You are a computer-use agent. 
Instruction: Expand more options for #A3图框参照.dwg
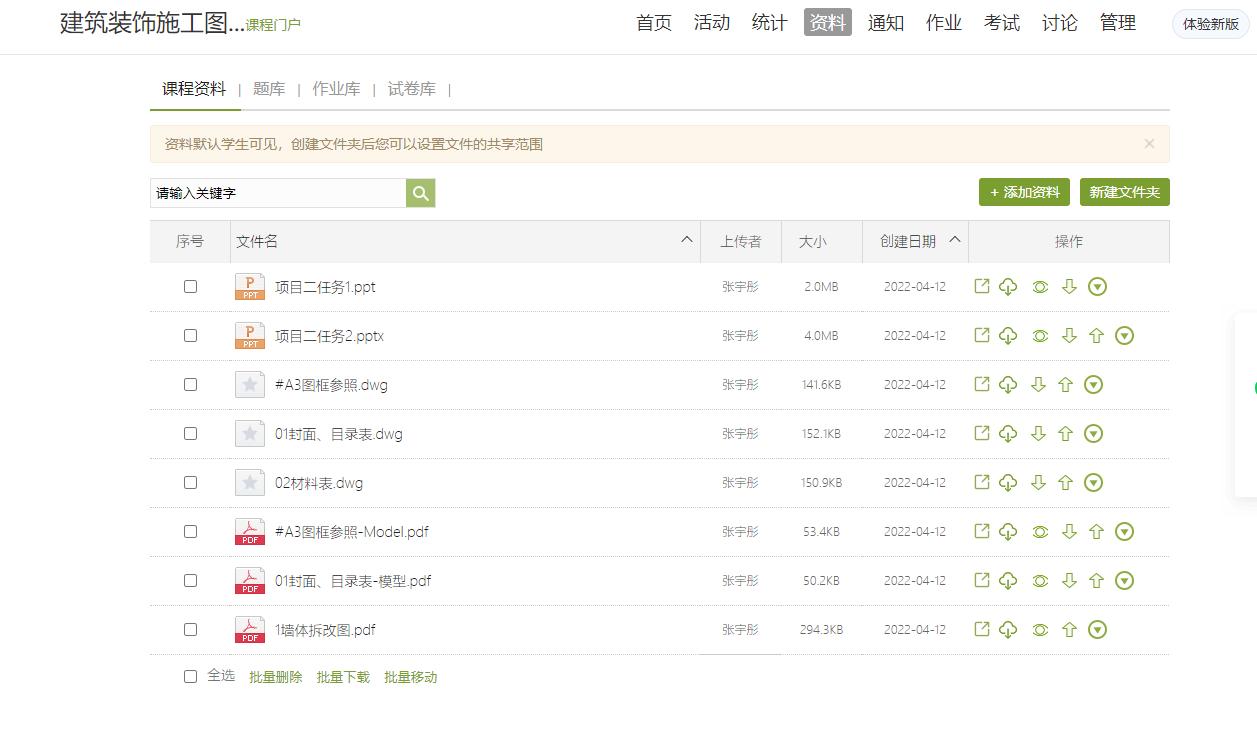(1094, 385)
